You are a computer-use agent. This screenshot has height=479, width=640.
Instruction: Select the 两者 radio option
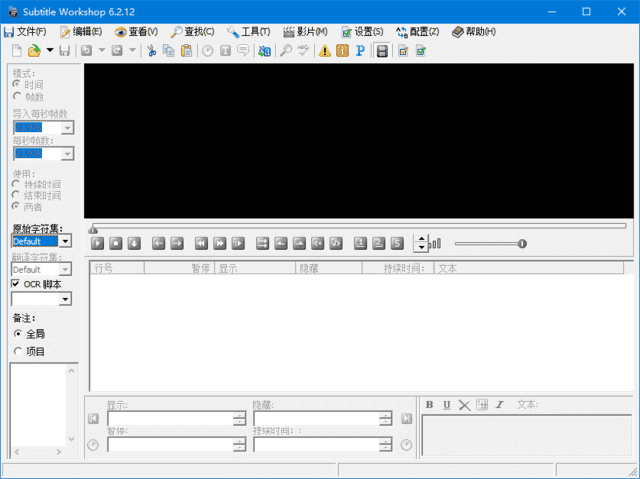click(x=16, y=207)
